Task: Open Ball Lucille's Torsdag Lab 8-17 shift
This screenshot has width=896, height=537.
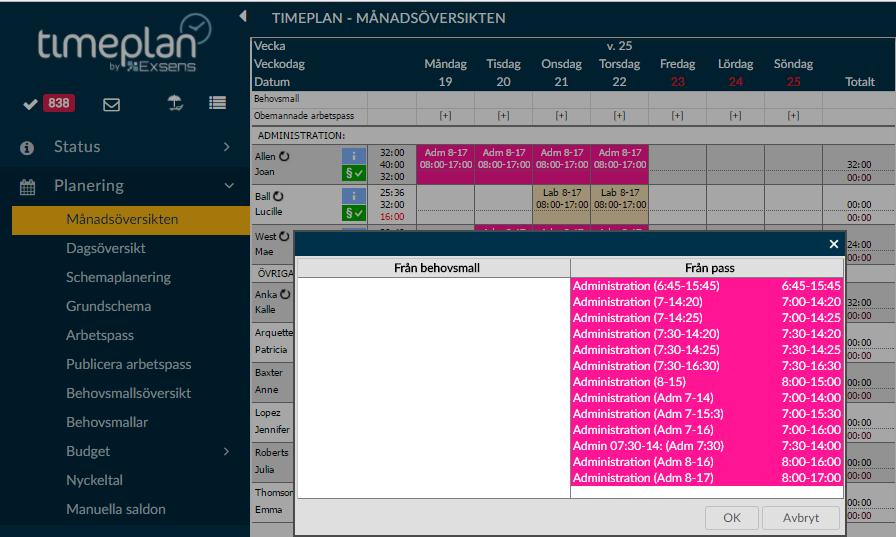Action: (619, 205)
